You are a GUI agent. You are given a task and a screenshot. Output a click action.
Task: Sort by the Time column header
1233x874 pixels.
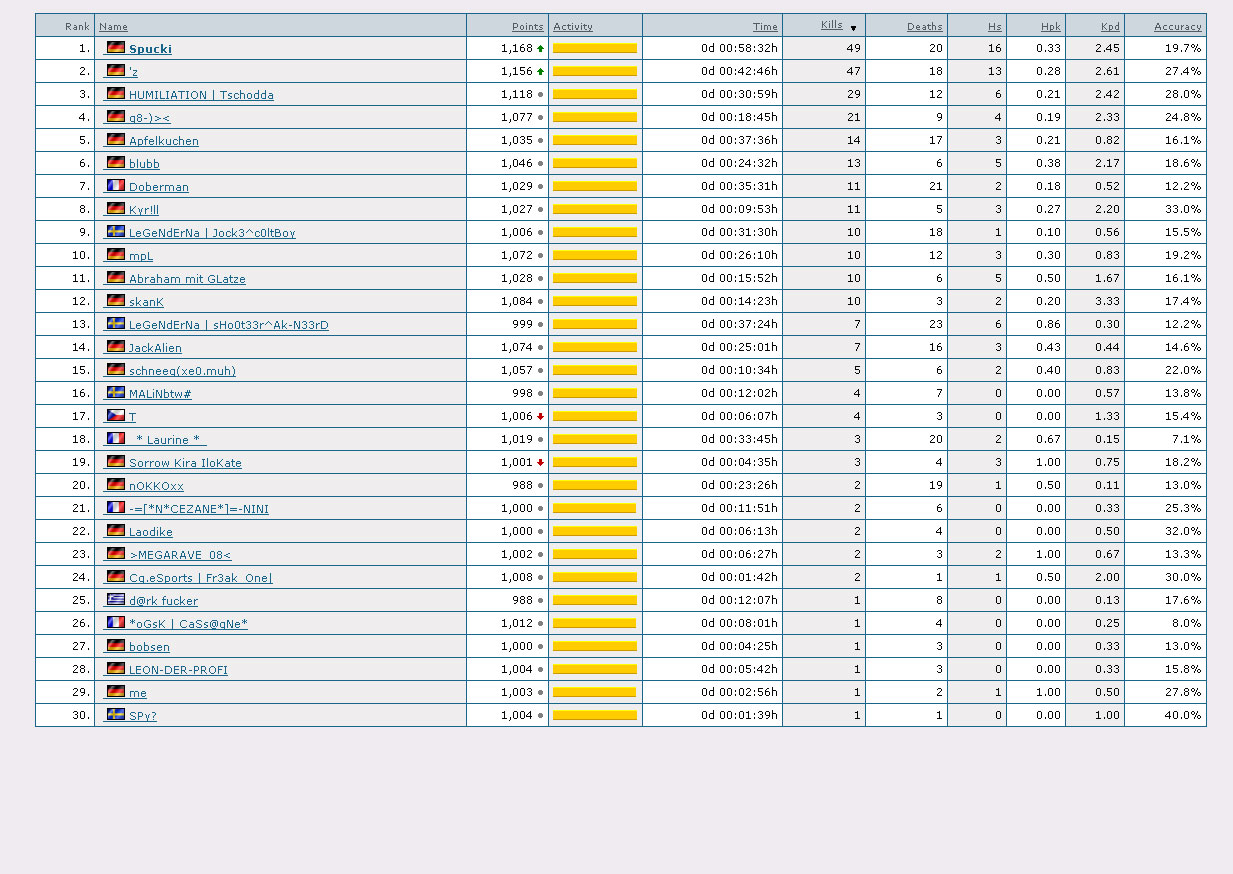click(x=765, y=27)
